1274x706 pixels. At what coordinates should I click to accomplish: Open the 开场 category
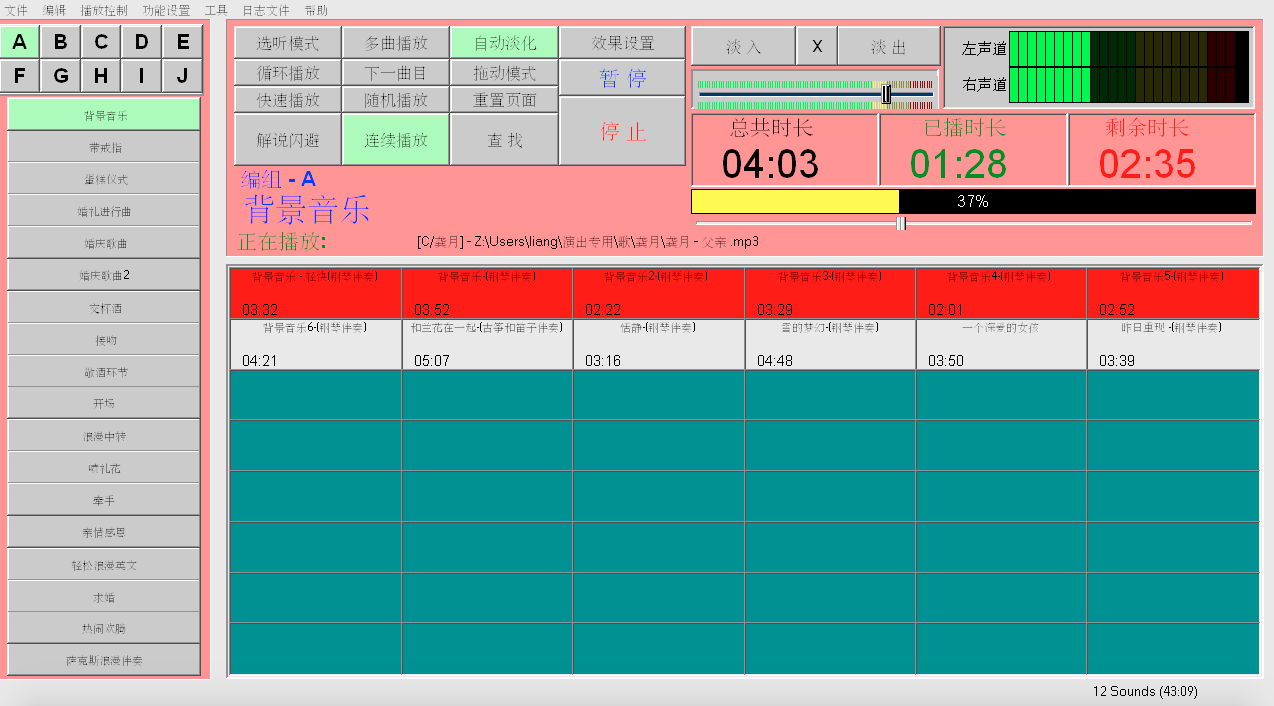click(x=104, y=404)
